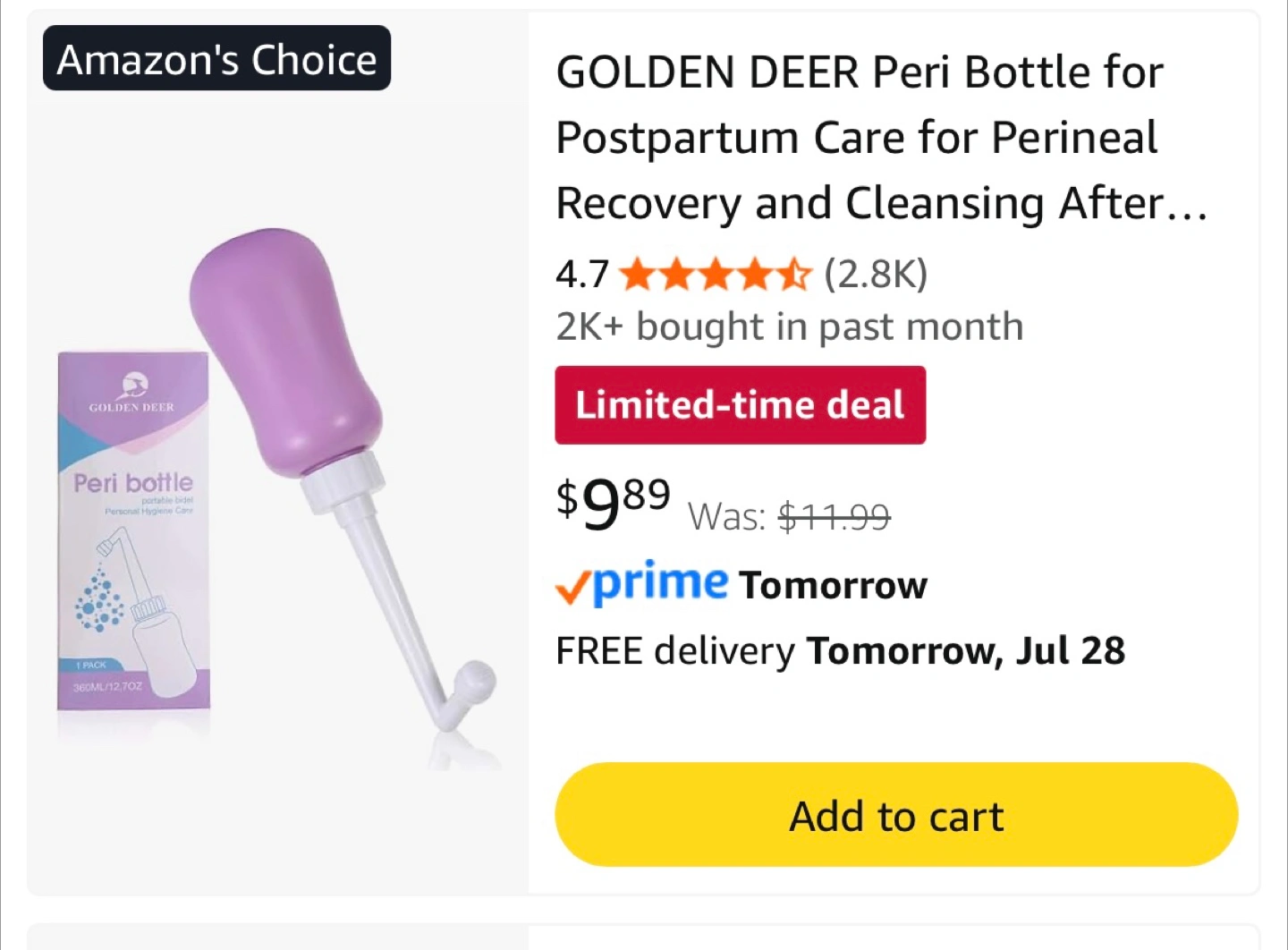Click the red Limited-time deal badge
This screenshot has height=950, width=1288.
coord(740,405)
